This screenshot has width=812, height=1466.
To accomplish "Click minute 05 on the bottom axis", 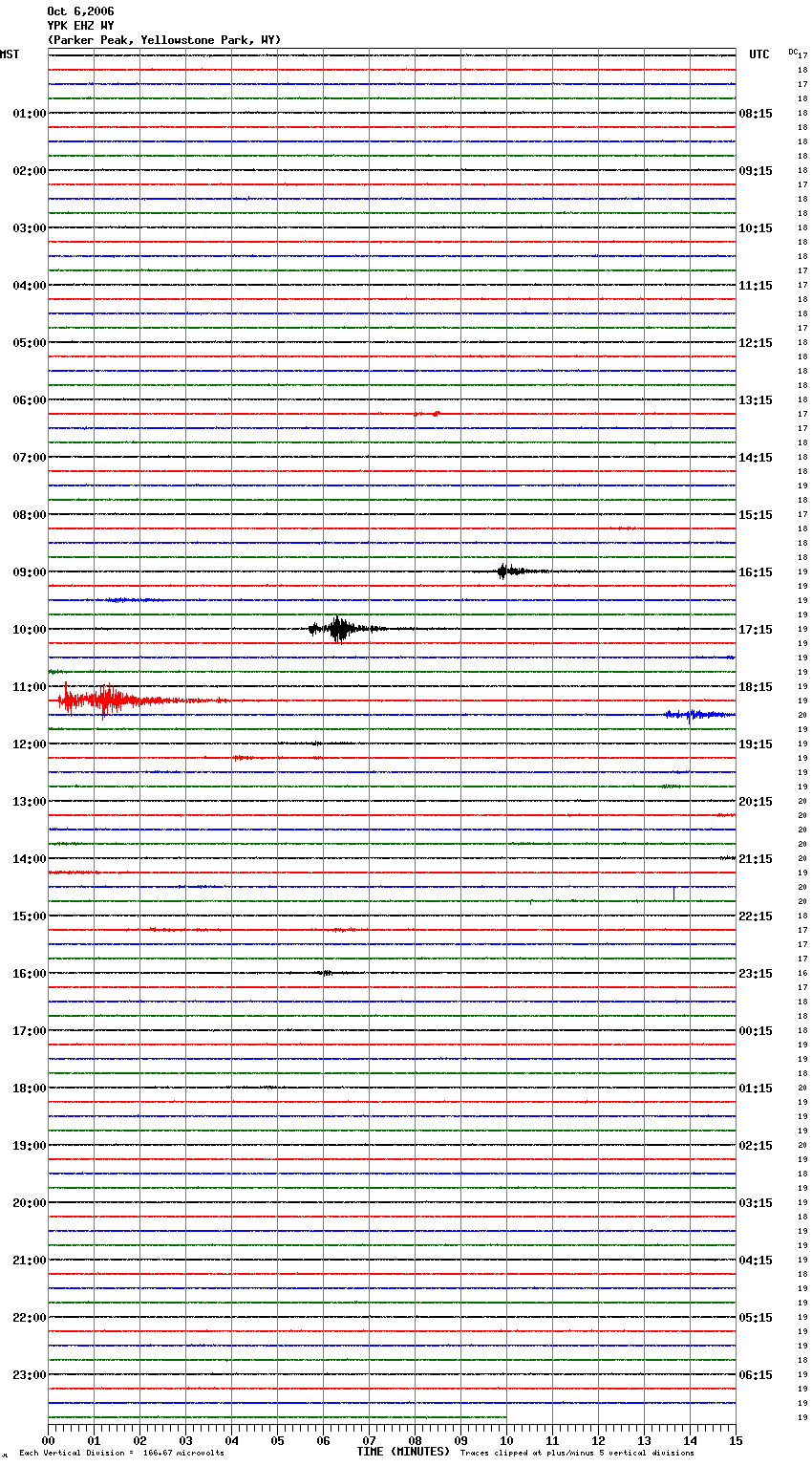I will [x=277, y=1440].
